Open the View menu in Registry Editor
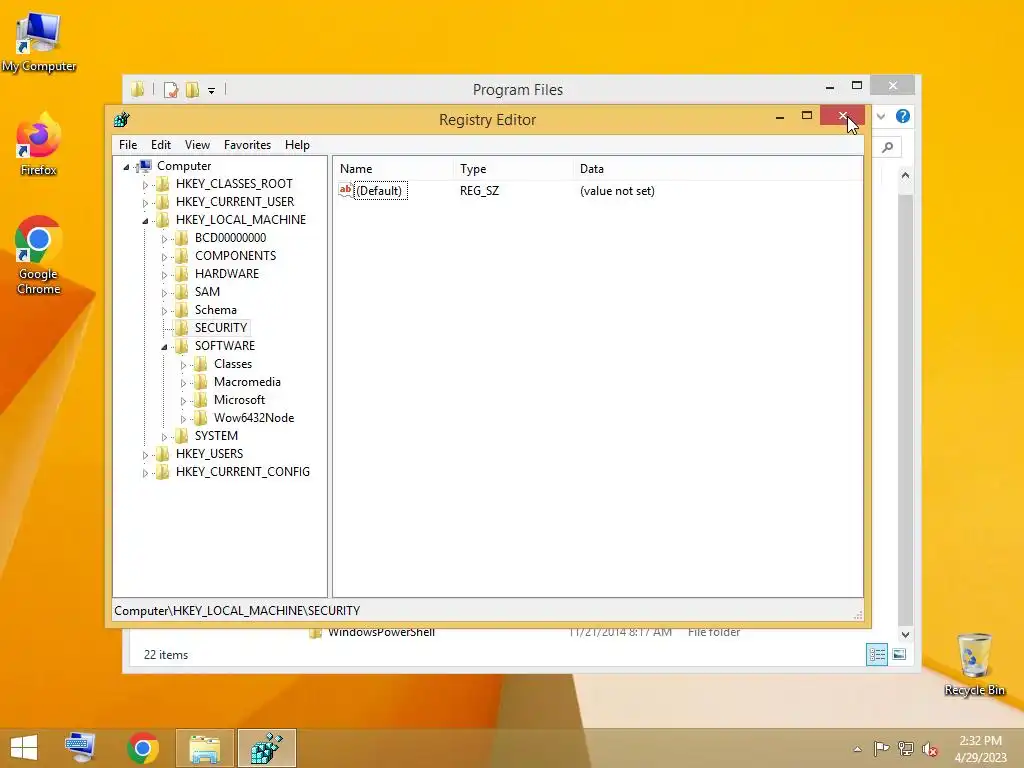1024x768 pixels. [x=197, y=145]
